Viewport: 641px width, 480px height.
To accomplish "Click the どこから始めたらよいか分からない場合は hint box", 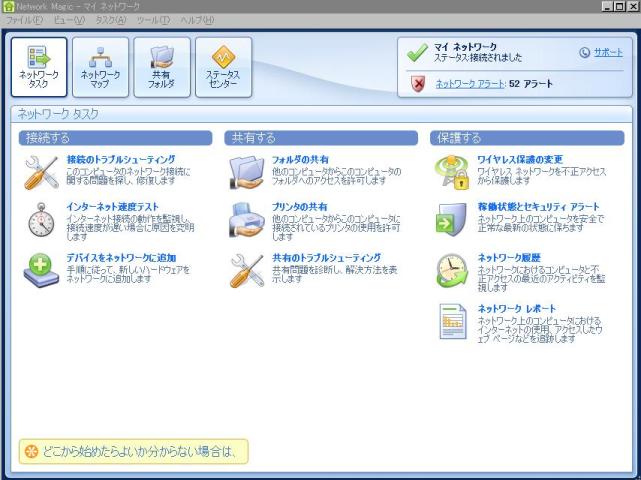I will [134, 451].
